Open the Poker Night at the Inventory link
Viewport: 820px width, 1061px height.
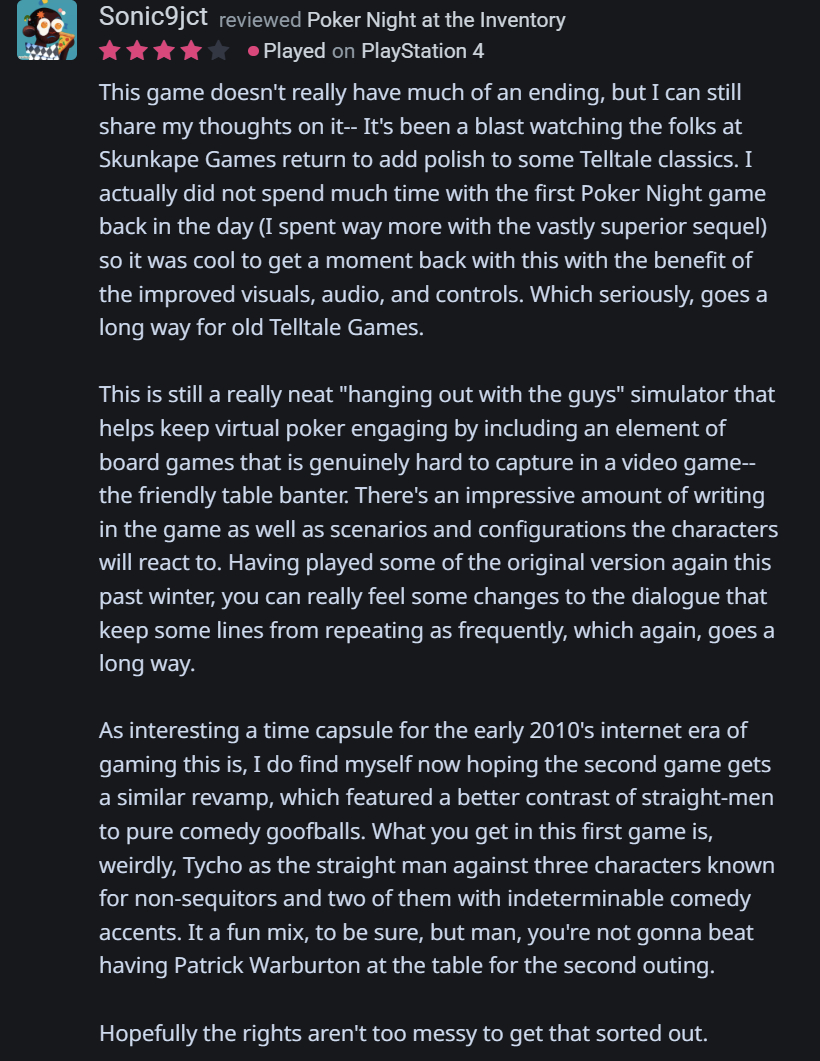click(x=436, y=20)
